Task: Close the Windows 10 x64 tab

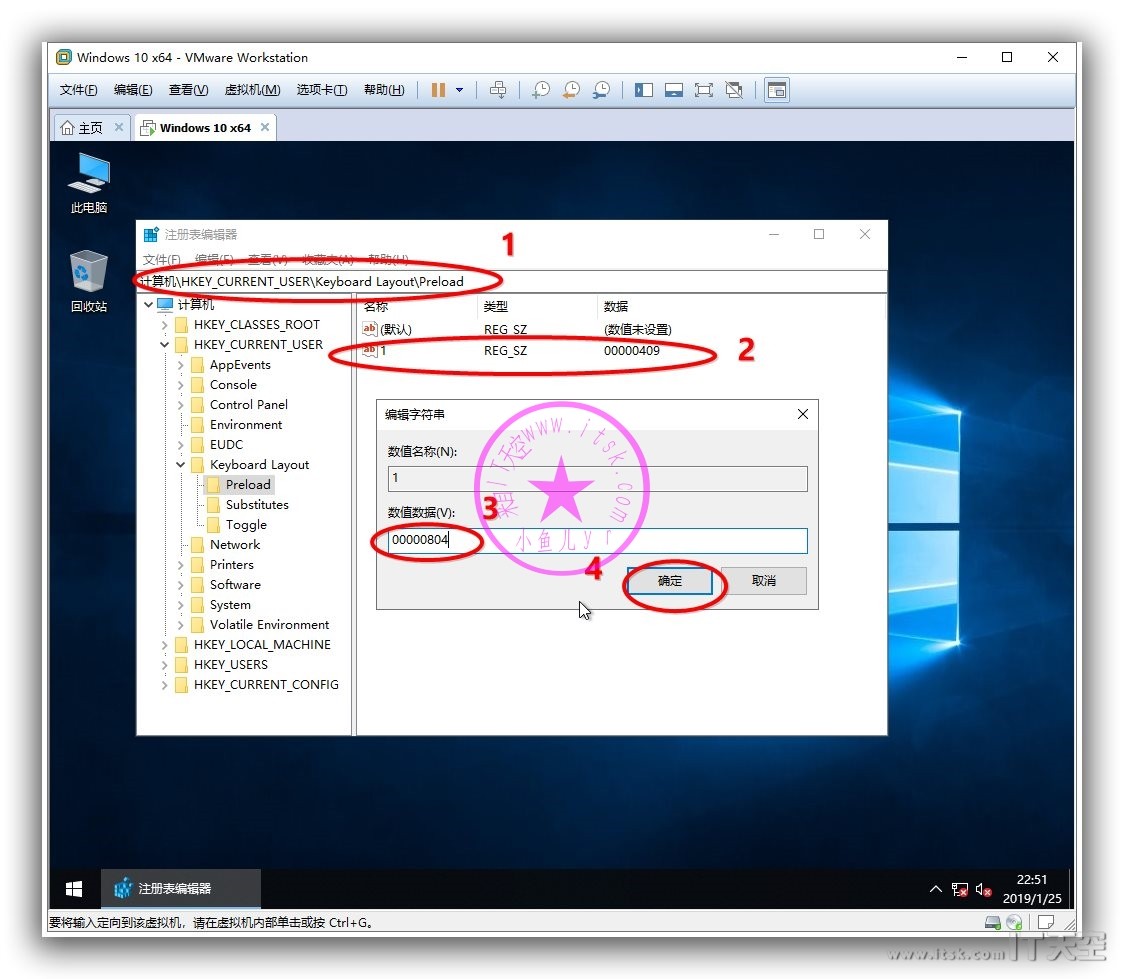Action: (x=265, y=128)
